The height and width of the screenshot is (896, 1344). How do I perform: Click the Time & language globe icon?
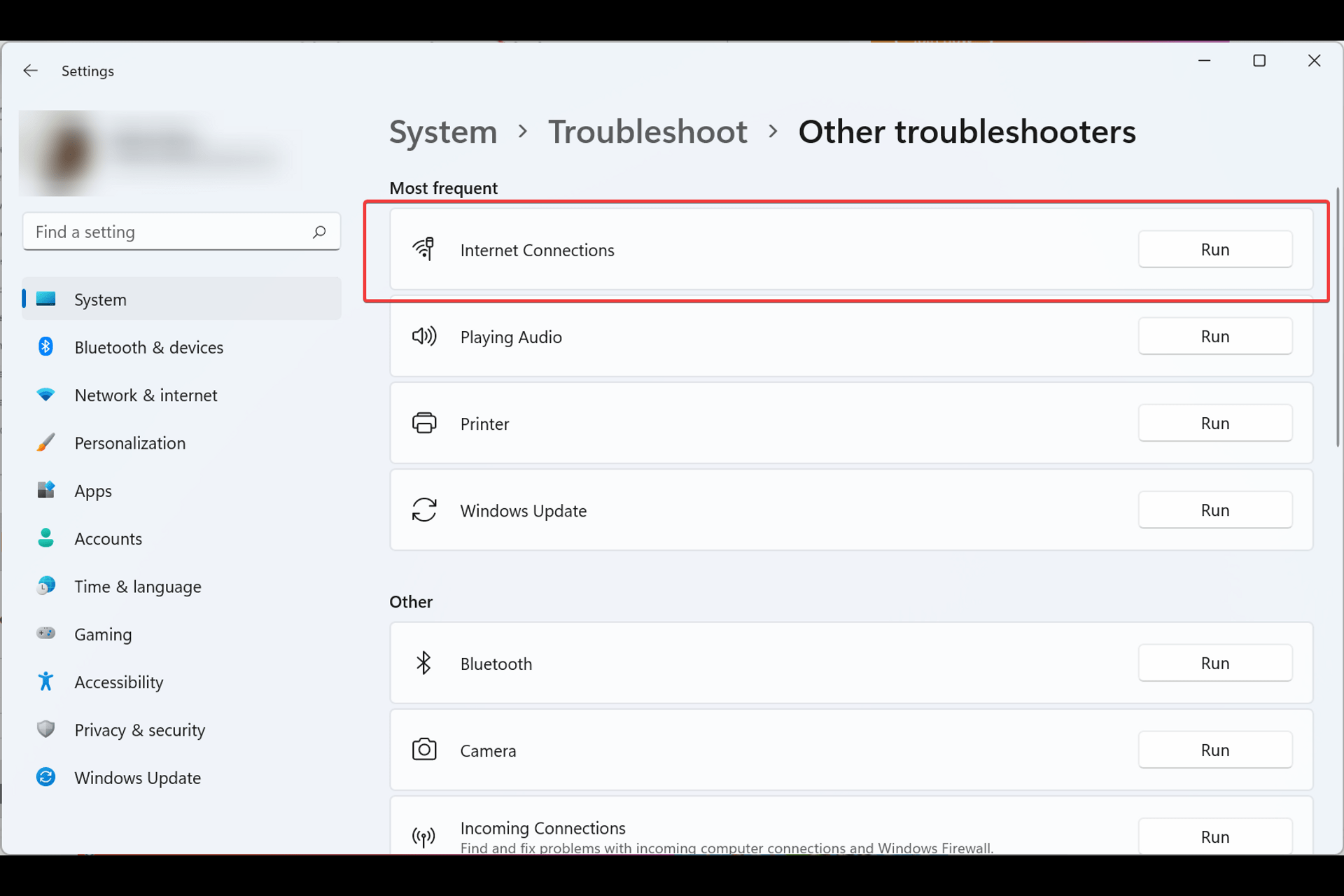point(46,585)
